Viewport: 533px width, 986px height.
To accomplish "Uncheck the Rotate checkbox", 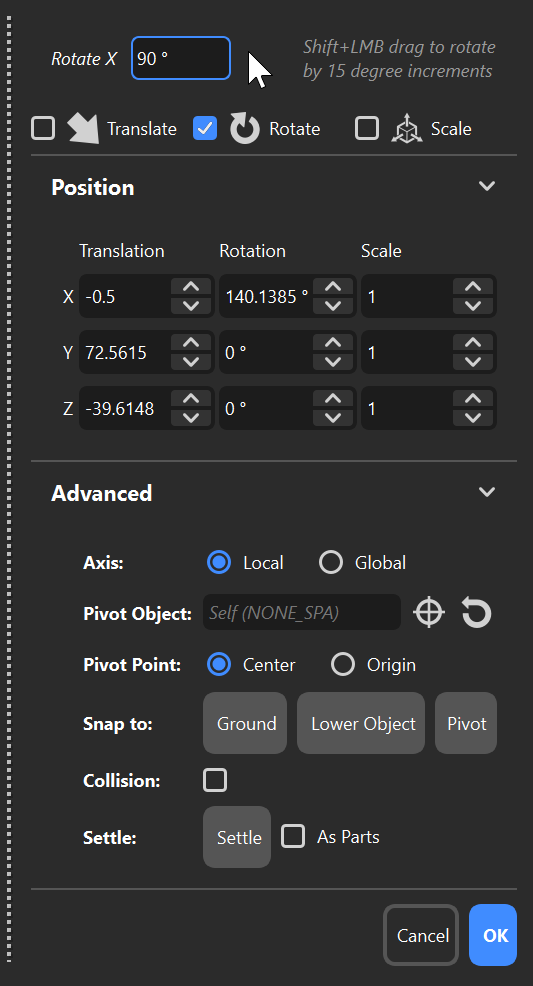I will (205, 129).
